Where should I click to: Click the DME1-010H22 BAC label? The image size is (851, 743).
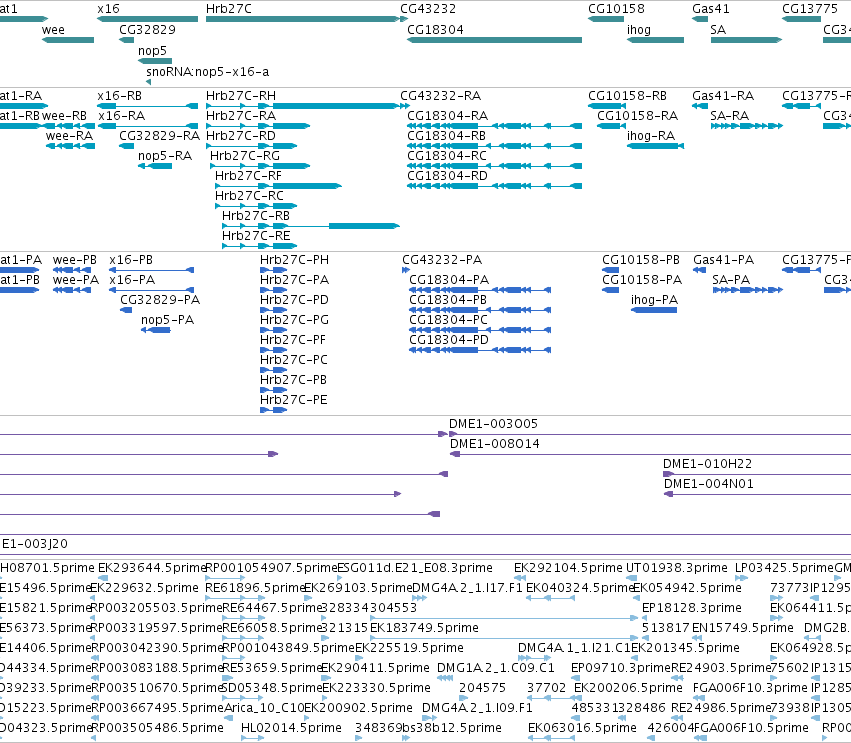click(x=708, y=464)
